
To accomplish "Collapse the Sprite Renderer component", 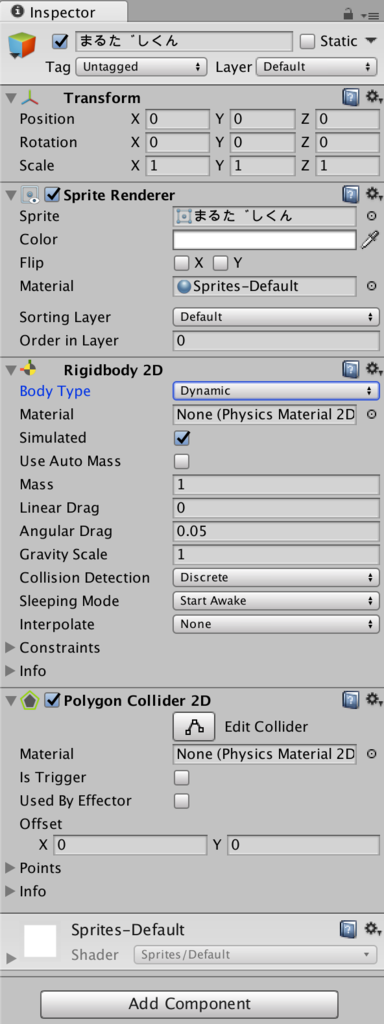I will (10, 195).
